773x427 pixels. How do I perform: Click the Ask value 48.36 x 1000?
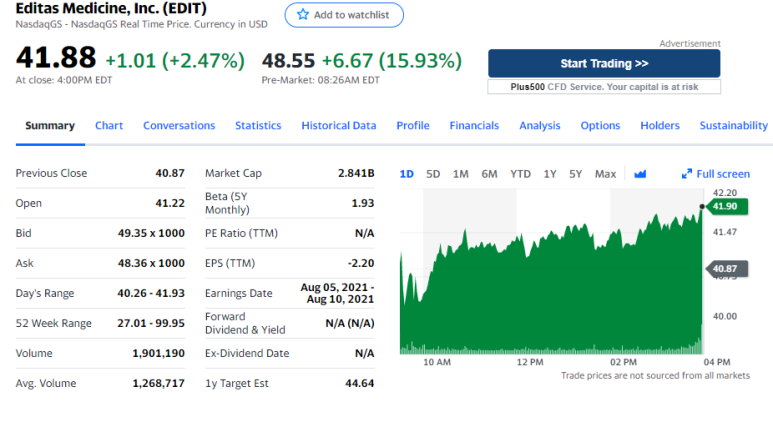click(151, 263)
